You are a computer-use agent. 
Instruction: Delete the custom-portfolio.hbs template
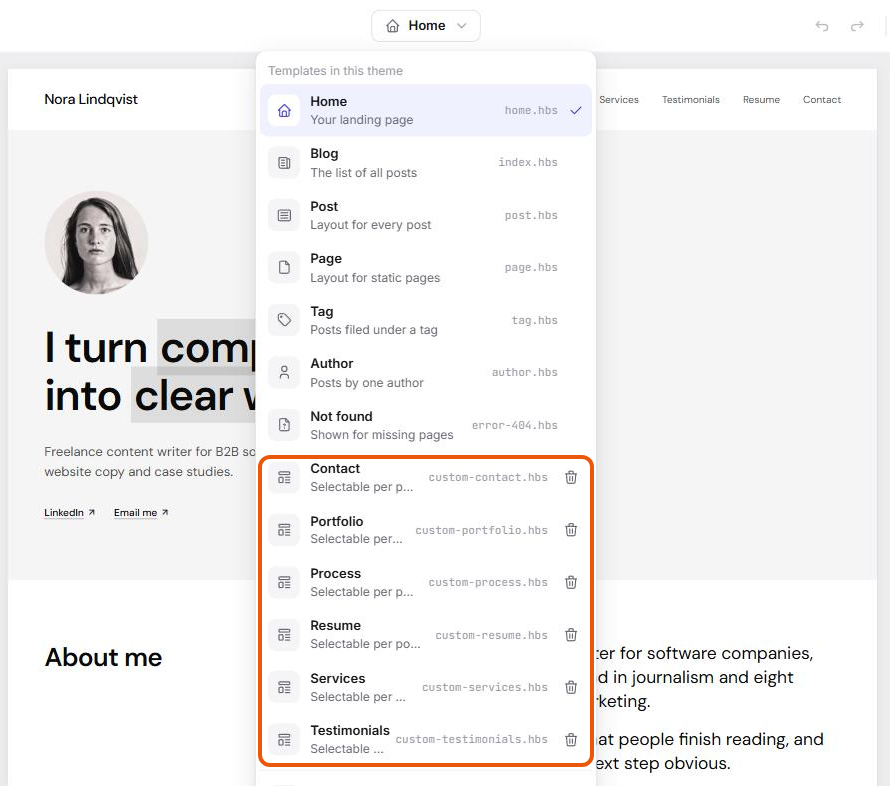(571, 530)
